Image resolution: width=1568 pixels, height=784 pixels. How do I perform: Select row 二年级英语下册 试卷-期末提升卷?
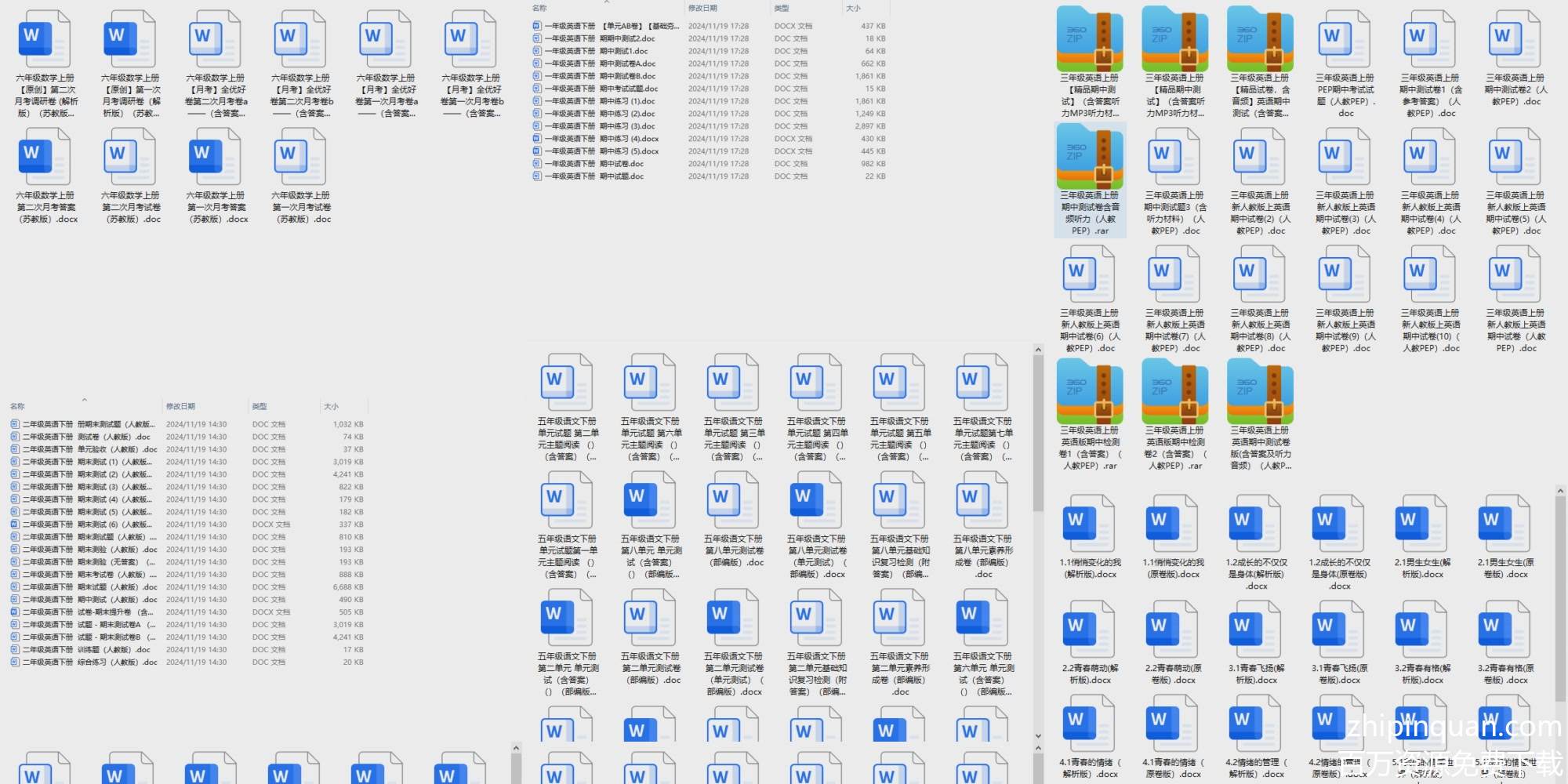tap(187, 612)
